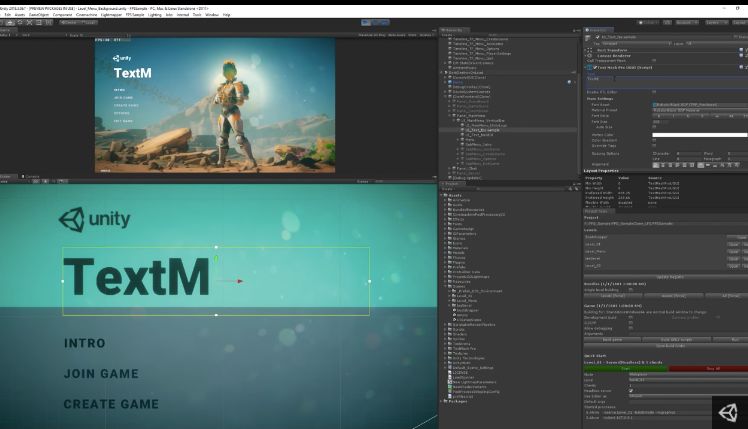The width and height of the screenshot is (748, 429).
Task: Set text alignment to flush
Action: coord(685,165)
